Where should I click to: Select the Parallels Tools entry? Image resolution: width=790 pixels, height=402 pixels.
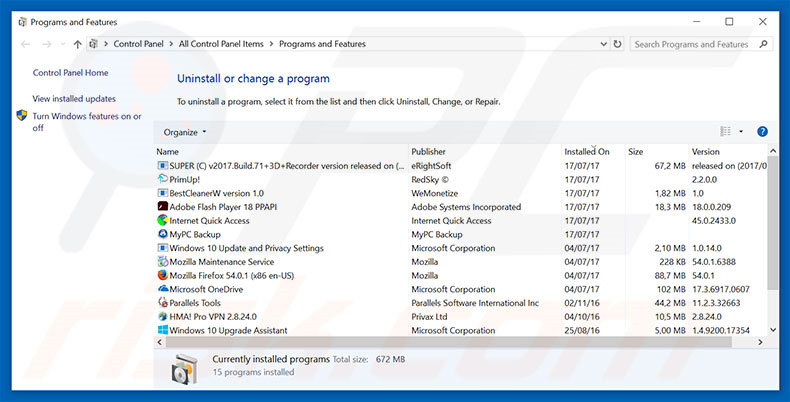point(195,303)
